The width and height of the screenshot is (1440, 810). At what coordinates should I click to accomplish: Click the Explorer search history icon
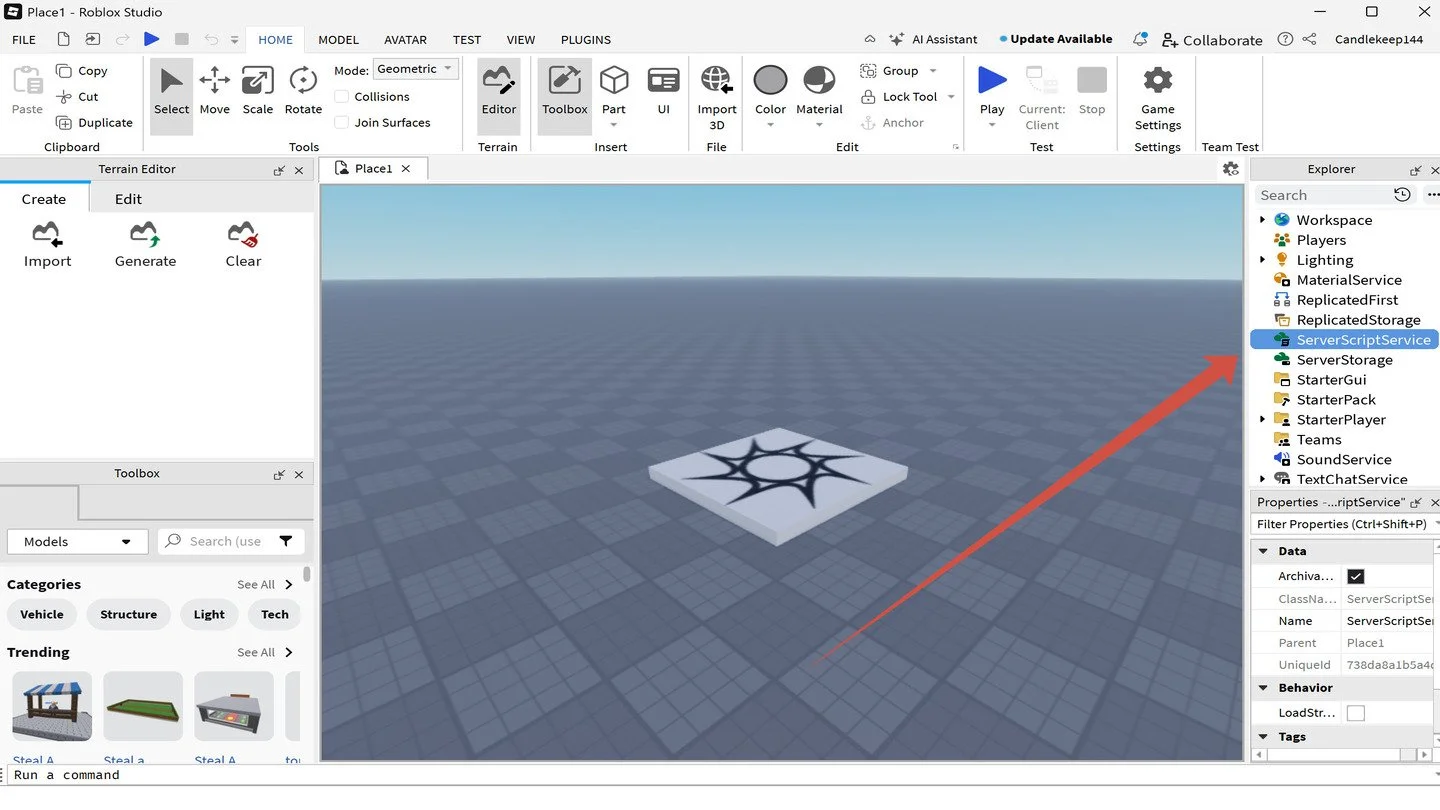coord(1402,195)
